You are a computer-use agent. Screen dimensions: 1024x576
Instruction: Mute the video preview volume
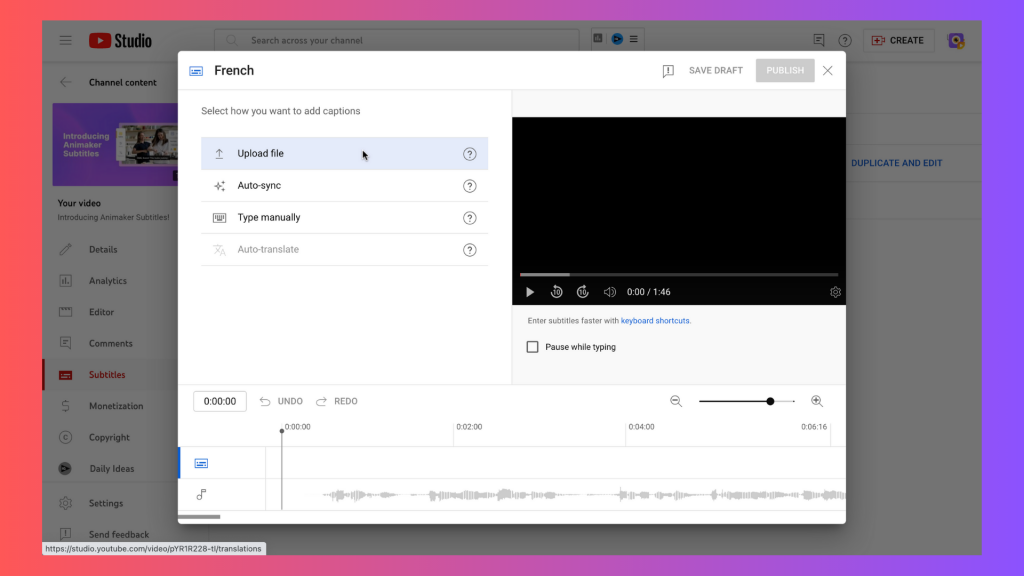(609, 292)
